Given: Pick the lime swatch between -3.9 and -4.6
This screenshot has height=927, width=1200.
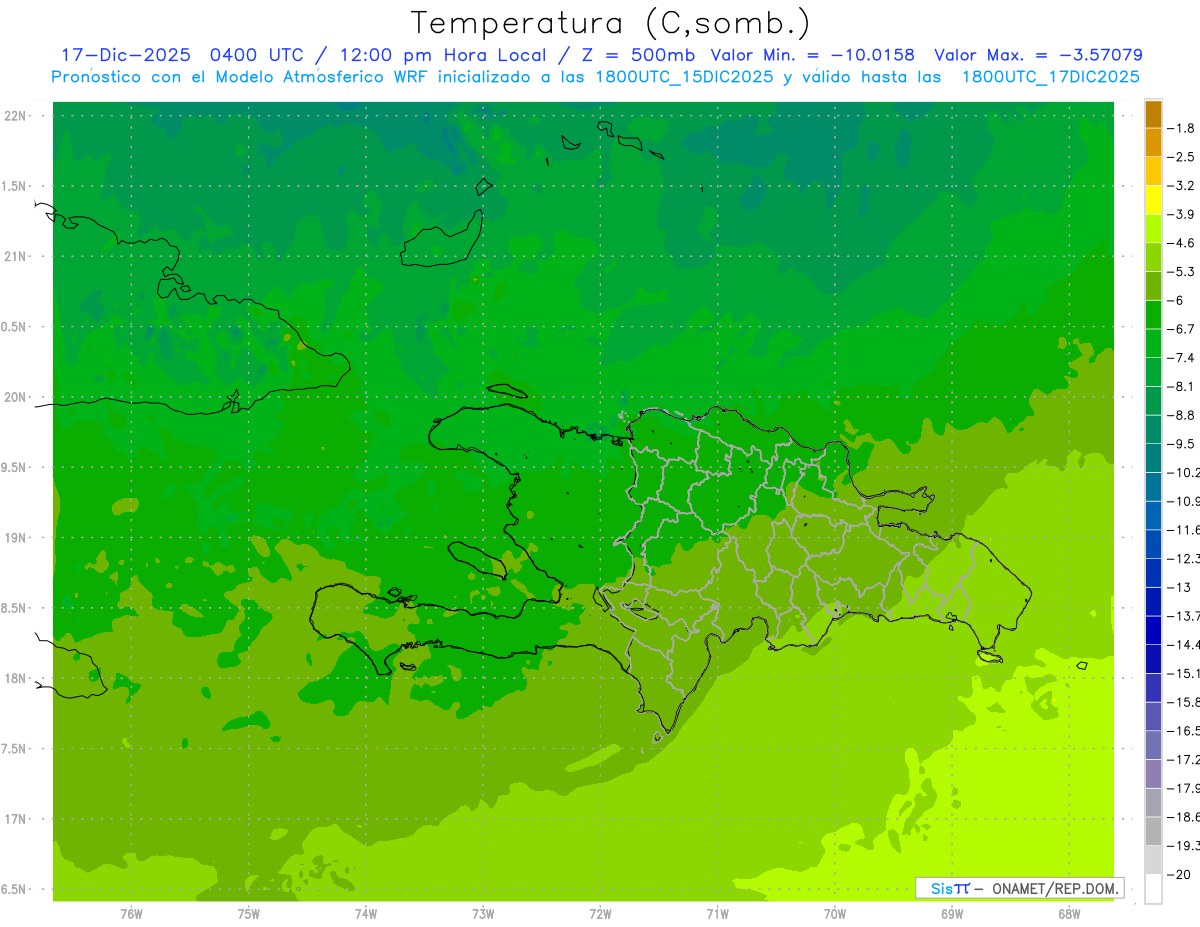Looking at the screenshot, I should click(1153, 229).
